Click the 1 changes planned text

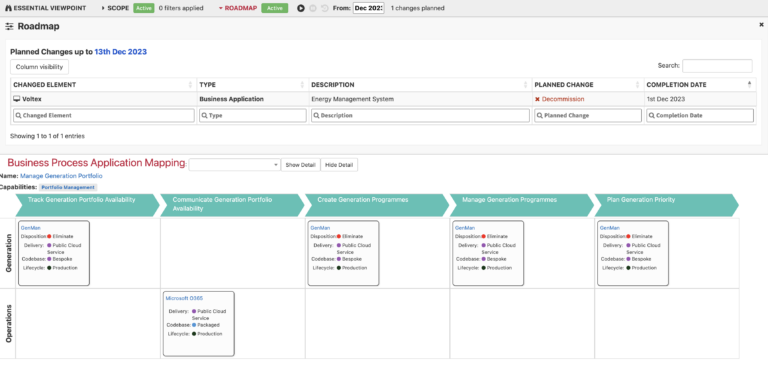pos(418,8)
